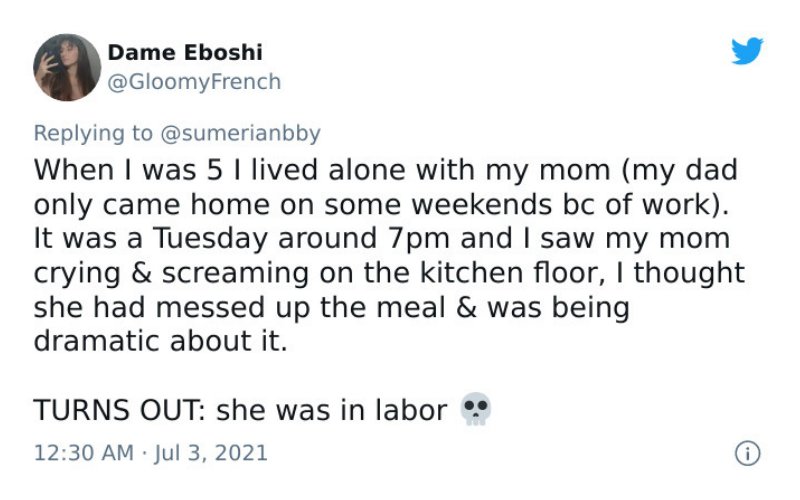This screenshot has height=500, width=800.
Task: Click the words 'dramatic about it'
Action: [x=161, y=341]
